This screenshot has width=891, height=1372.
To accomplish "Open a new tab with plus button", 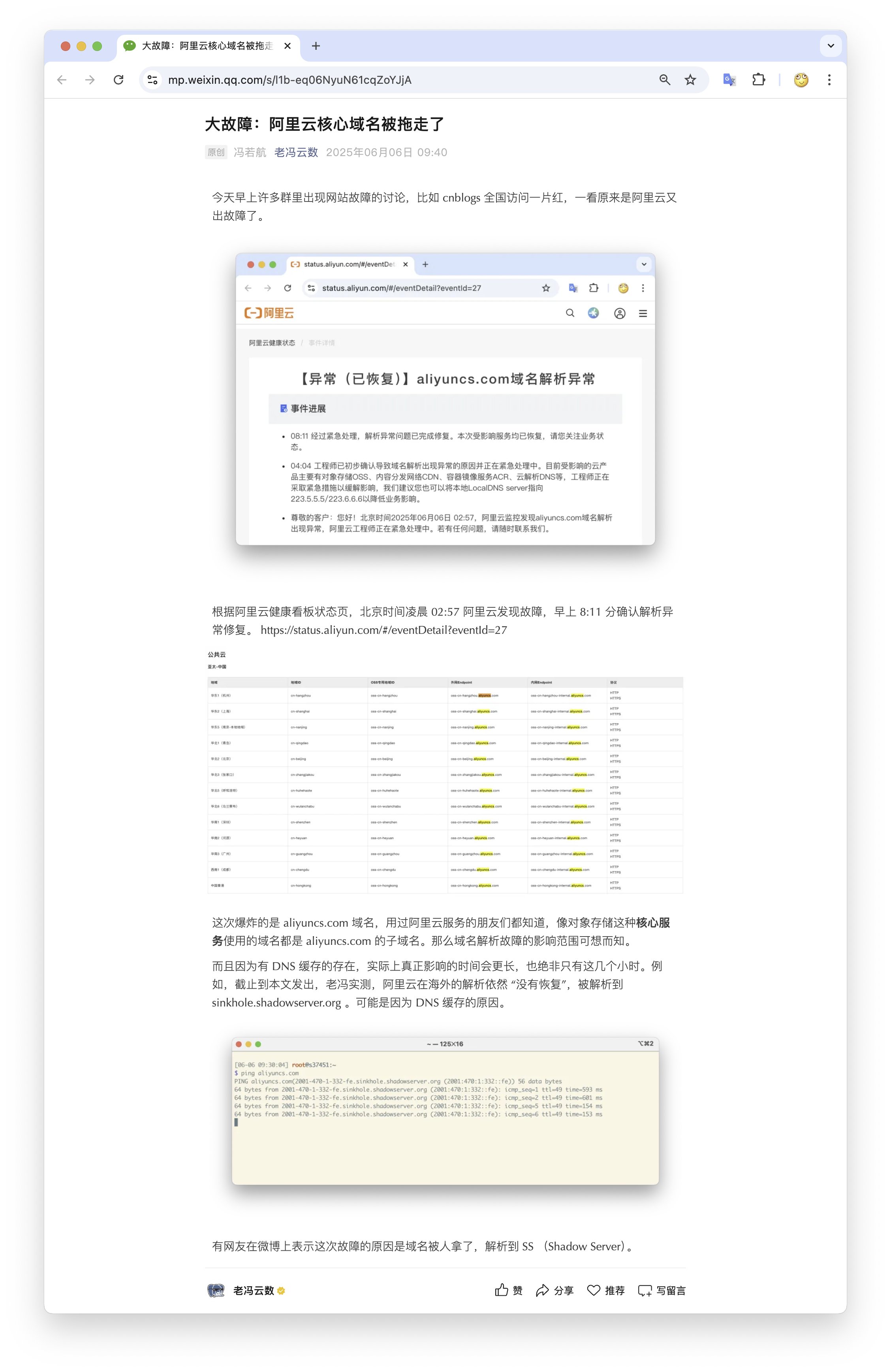I will pyautogui.click(x=316, y=46).
